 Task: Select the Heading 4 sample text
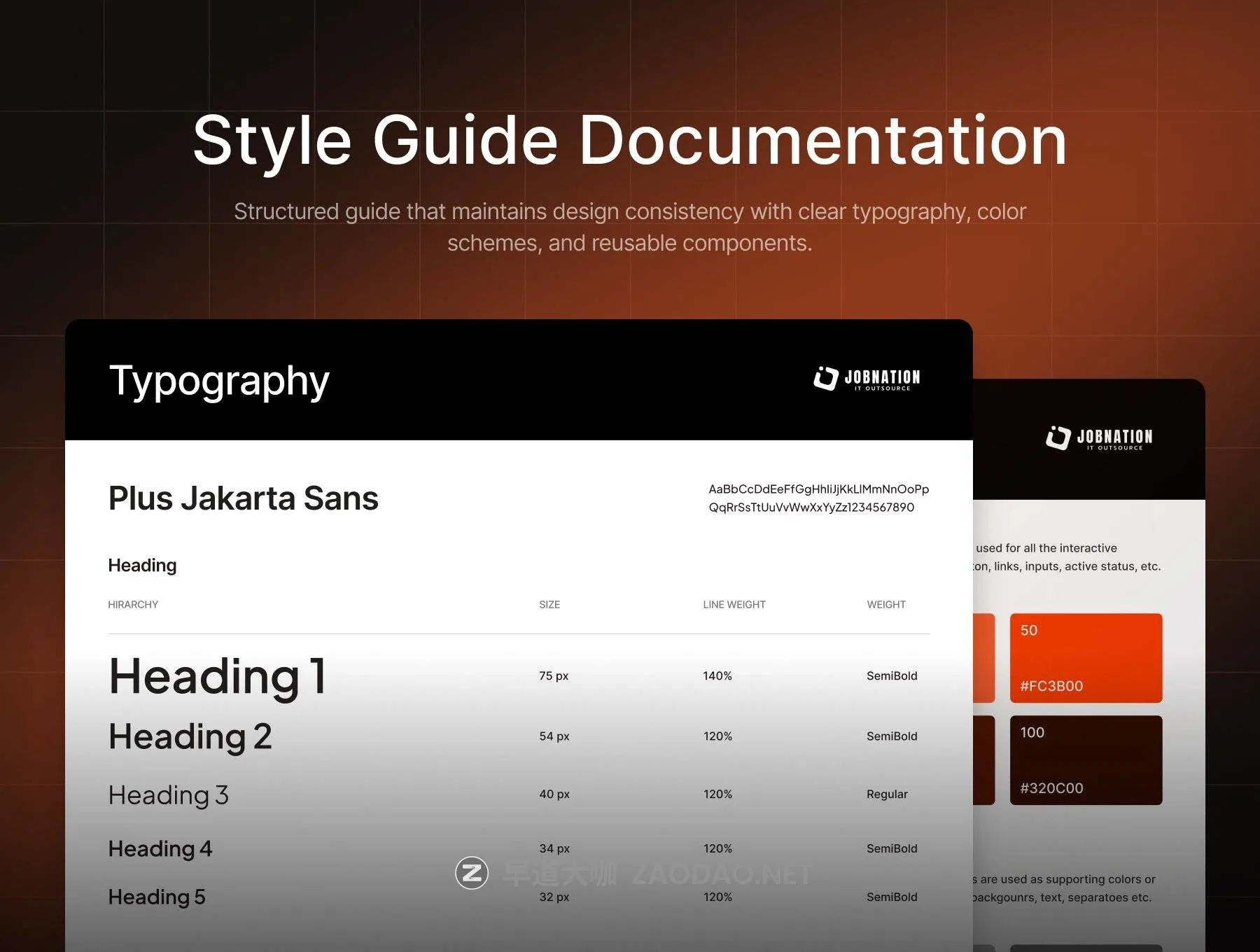pos(160,849)
